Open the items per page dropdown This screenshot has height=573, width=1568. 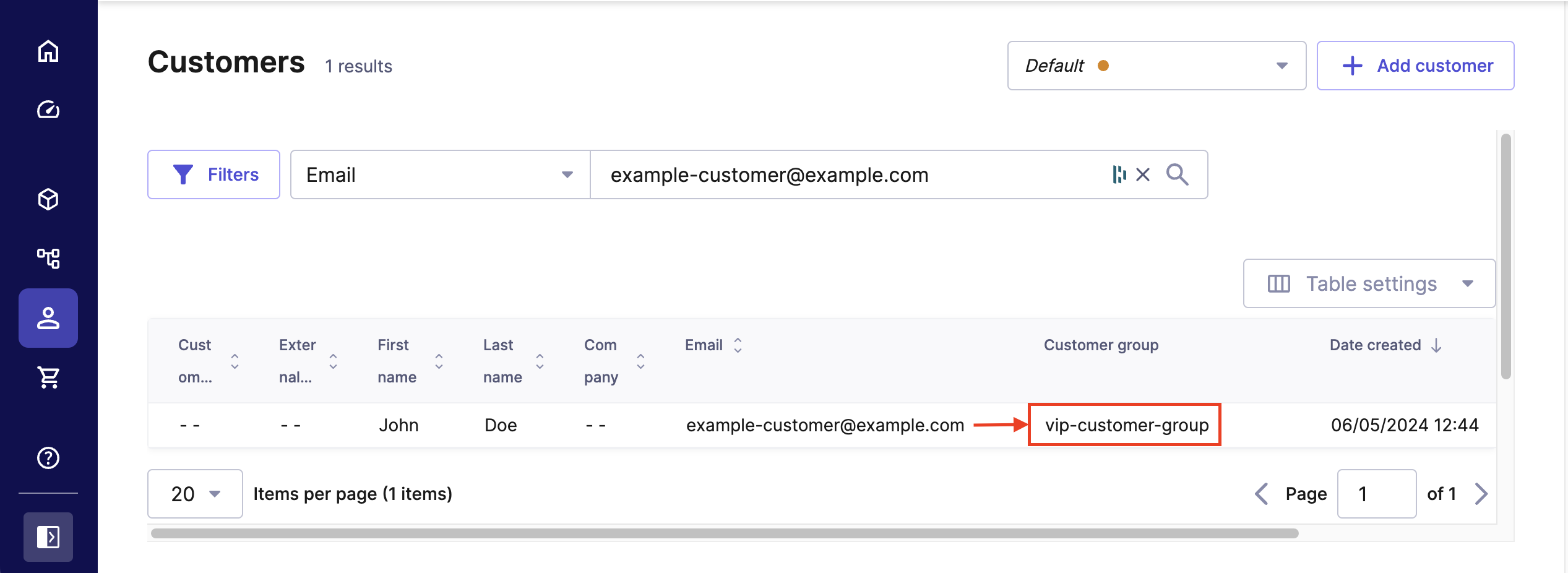pos(195,494)
